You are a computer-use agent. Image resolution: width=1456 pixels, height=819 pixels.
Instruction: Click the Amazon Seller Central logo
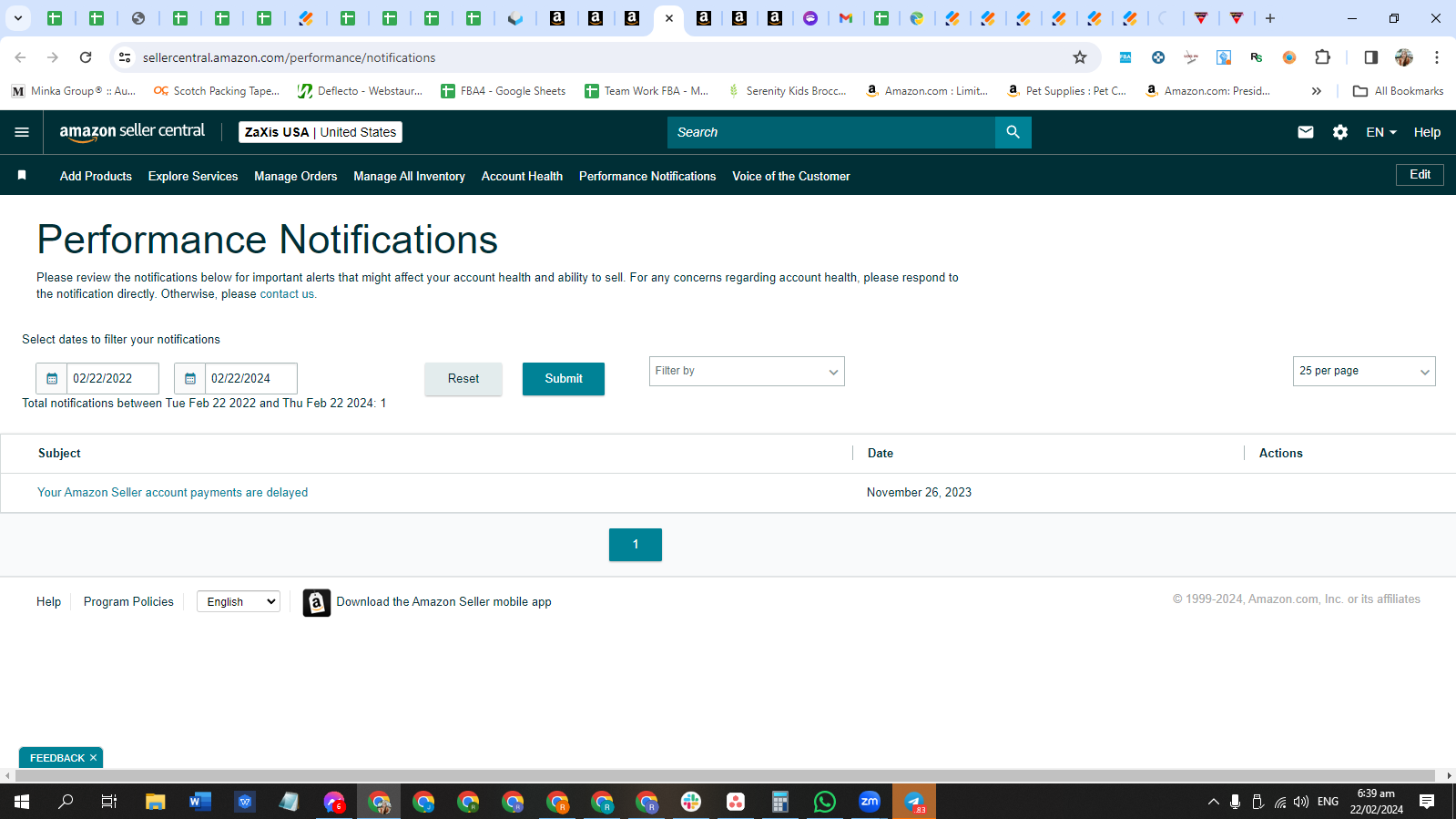[x=132, y=132]
